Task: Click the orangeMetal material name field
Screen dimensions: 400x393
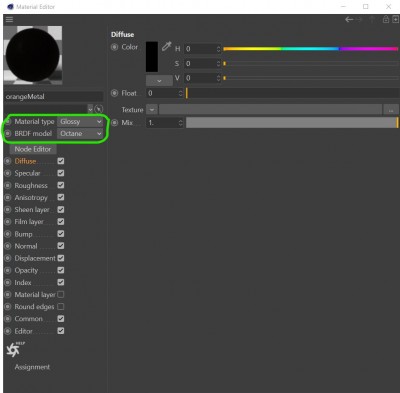Action: pyautogui.click(x=53, y=97)
